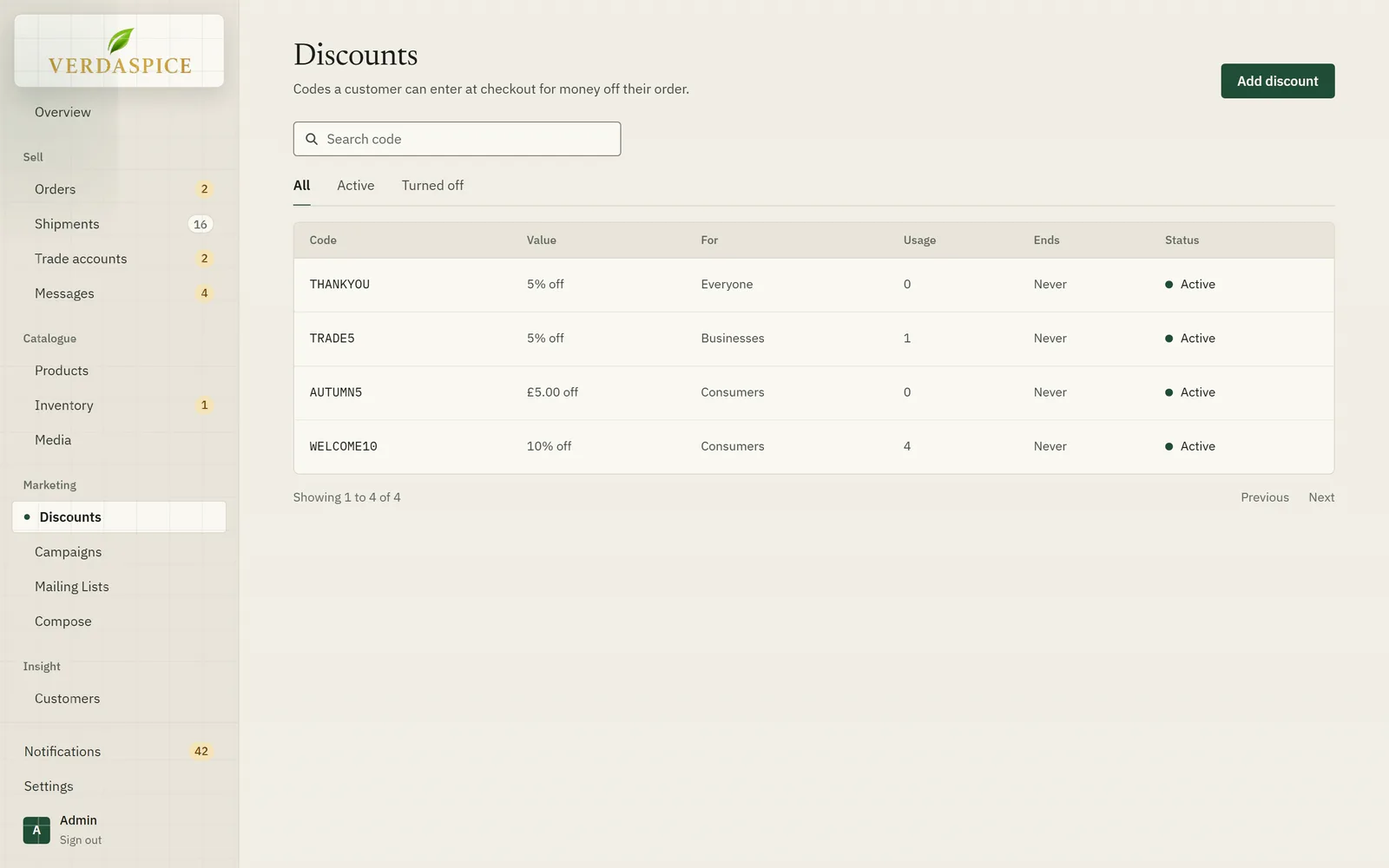The height and width of the screenshot is (868, 1389).
Task: Click Everyone in the THANKYOU row
Action: pos(727,285)
